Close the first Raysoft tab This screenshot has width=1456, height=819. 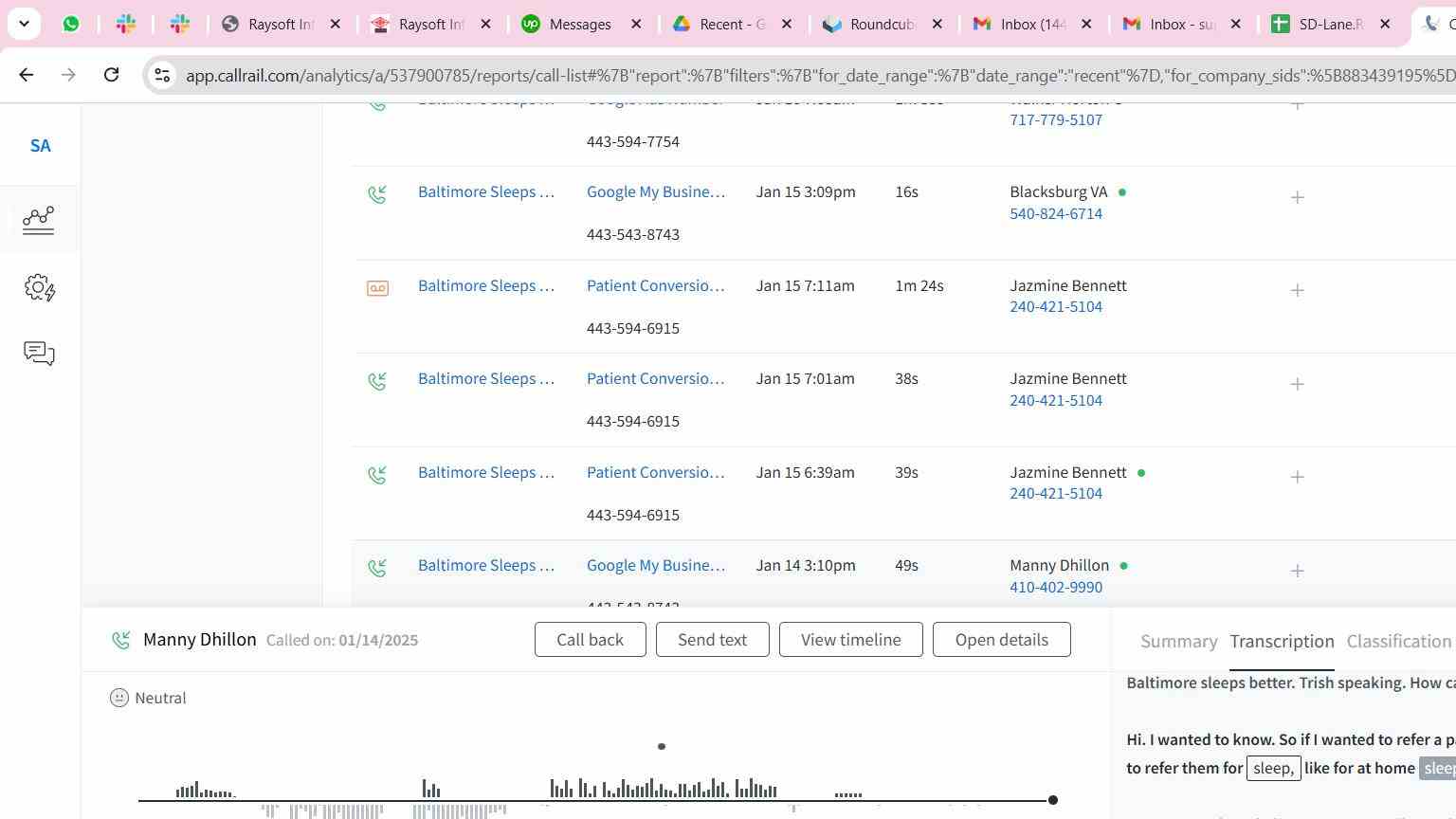(x=335, y=24)
